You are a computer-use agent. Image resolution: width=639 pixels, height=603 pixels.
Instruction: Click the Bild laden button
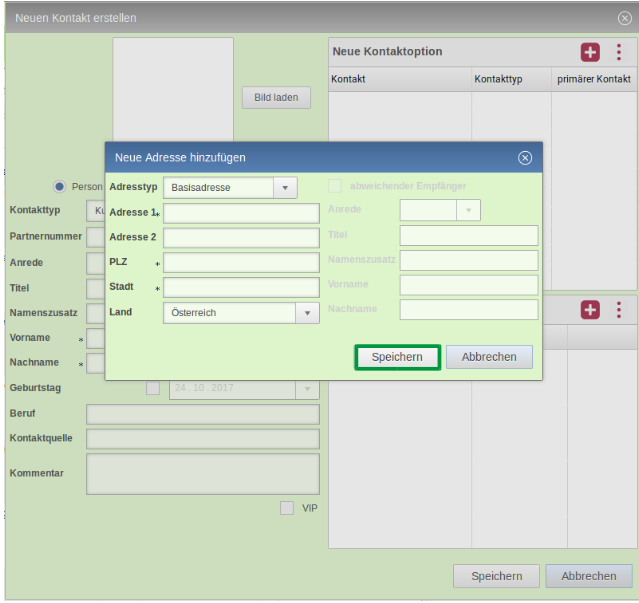(x=276, y=97)
